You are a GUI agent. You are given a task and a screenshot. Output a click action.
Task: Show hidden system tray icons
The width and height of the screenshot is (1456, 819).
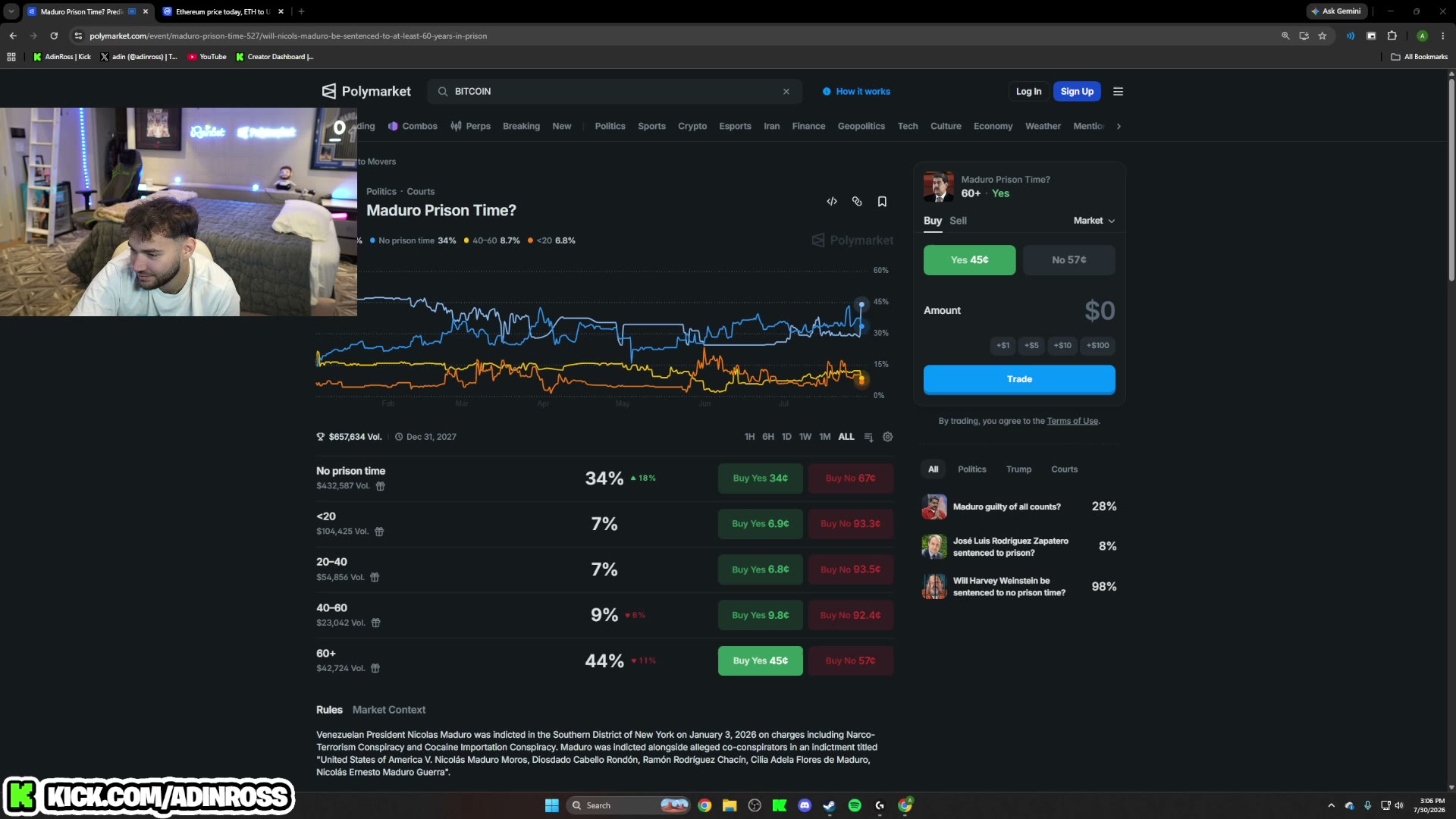coord(1331,805)
